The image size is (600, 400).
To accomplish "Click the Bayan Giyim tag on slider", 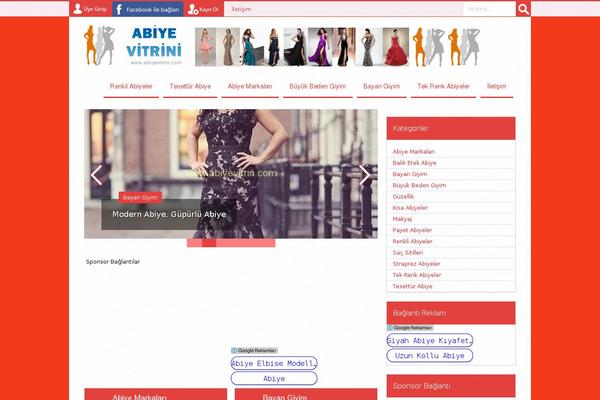I will pos(140,198).
